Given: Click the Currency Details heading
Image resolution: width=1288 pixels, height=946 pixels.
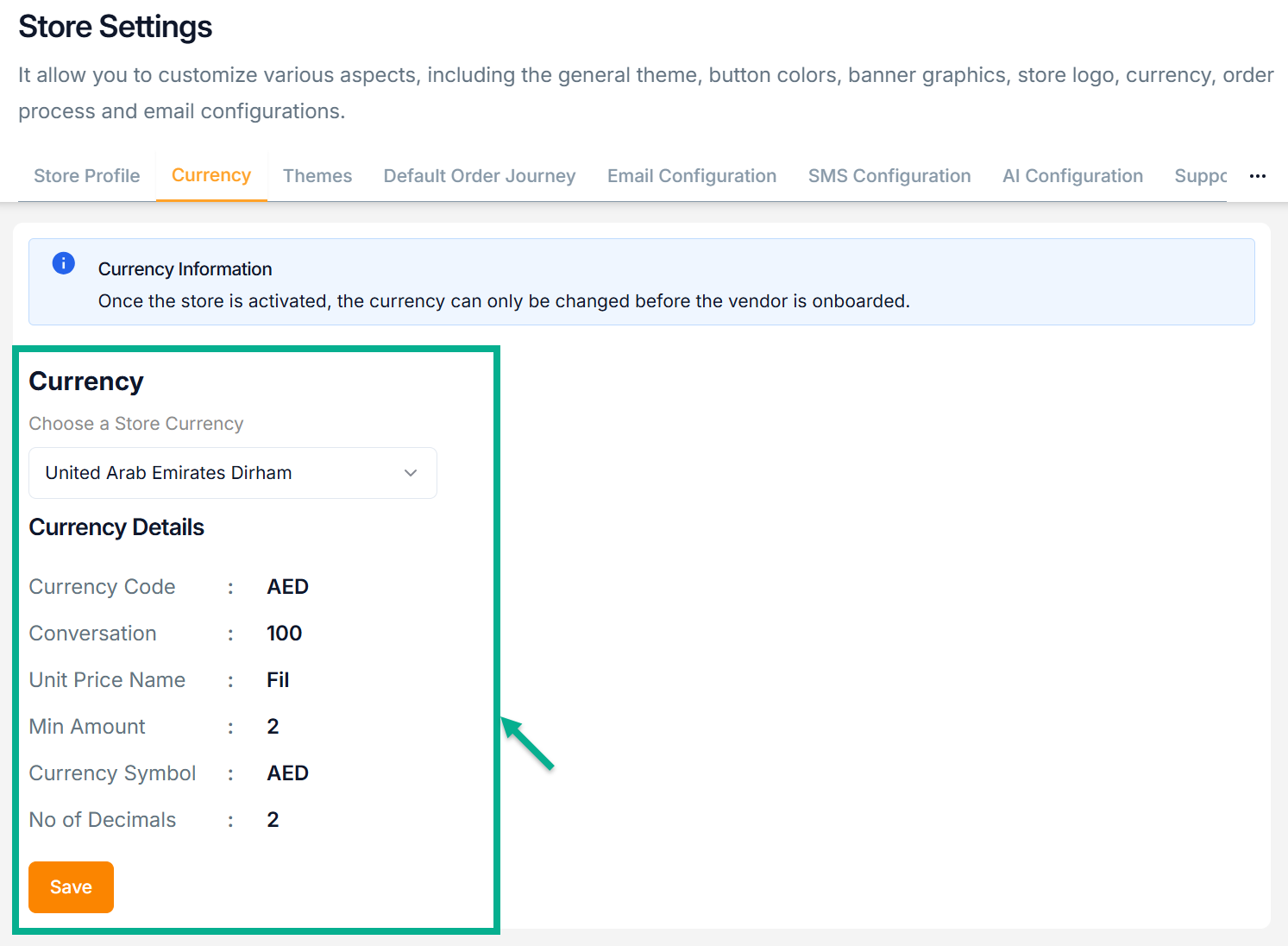Looking at the screenshot, I should click(116, 527).
